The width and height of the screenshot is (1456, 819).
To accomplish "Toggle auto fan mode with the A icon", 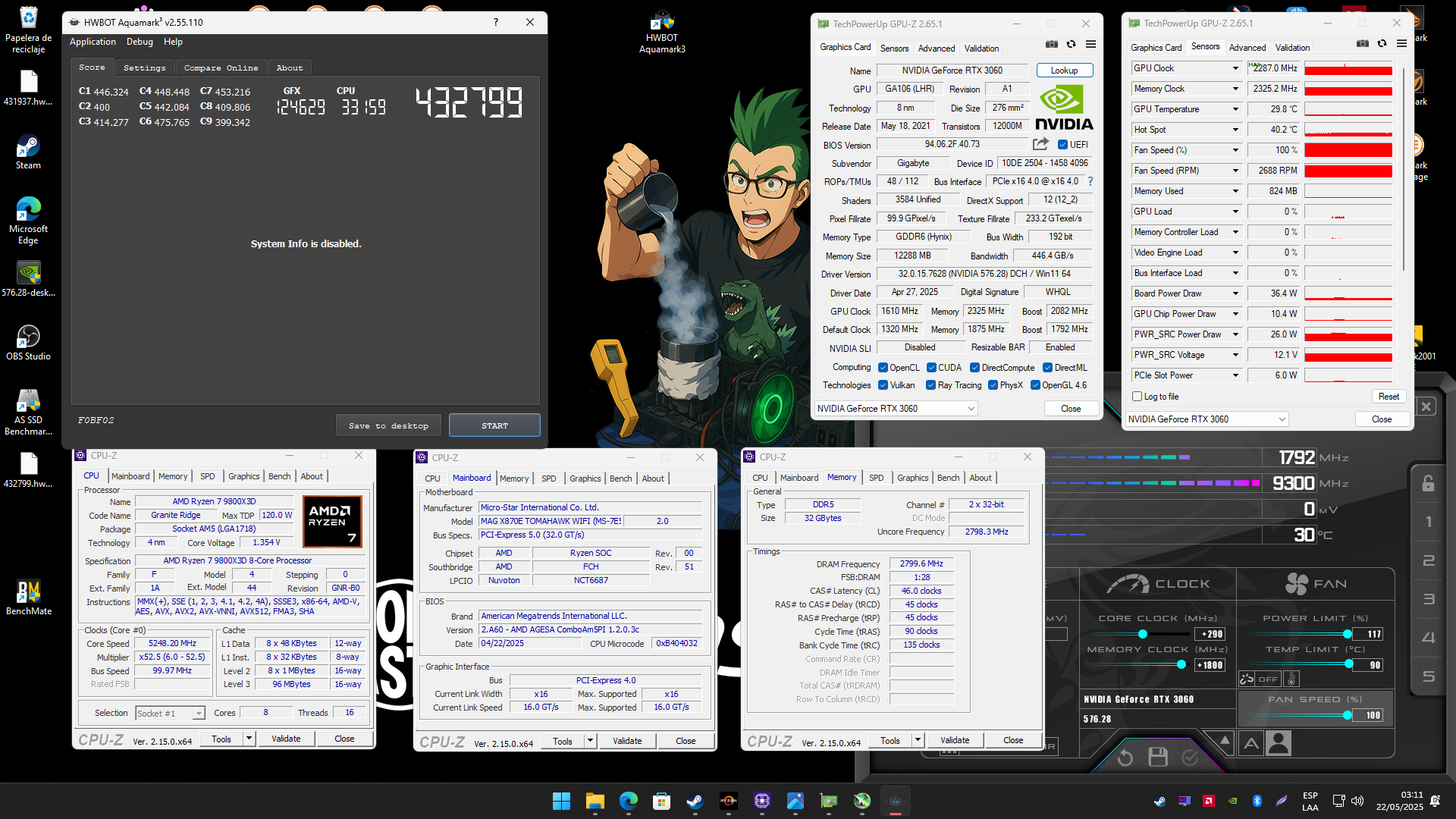I will [1251, 744].
